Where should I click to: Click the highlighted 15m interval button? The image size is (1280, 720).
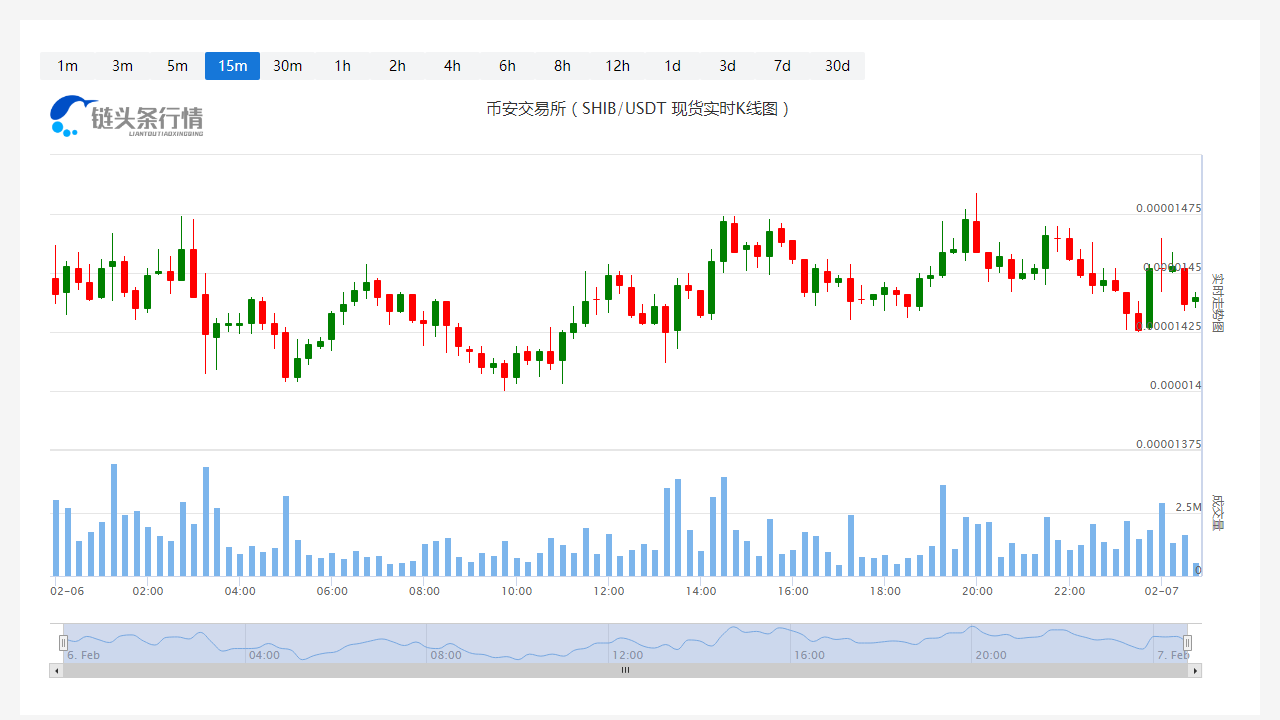232,66
